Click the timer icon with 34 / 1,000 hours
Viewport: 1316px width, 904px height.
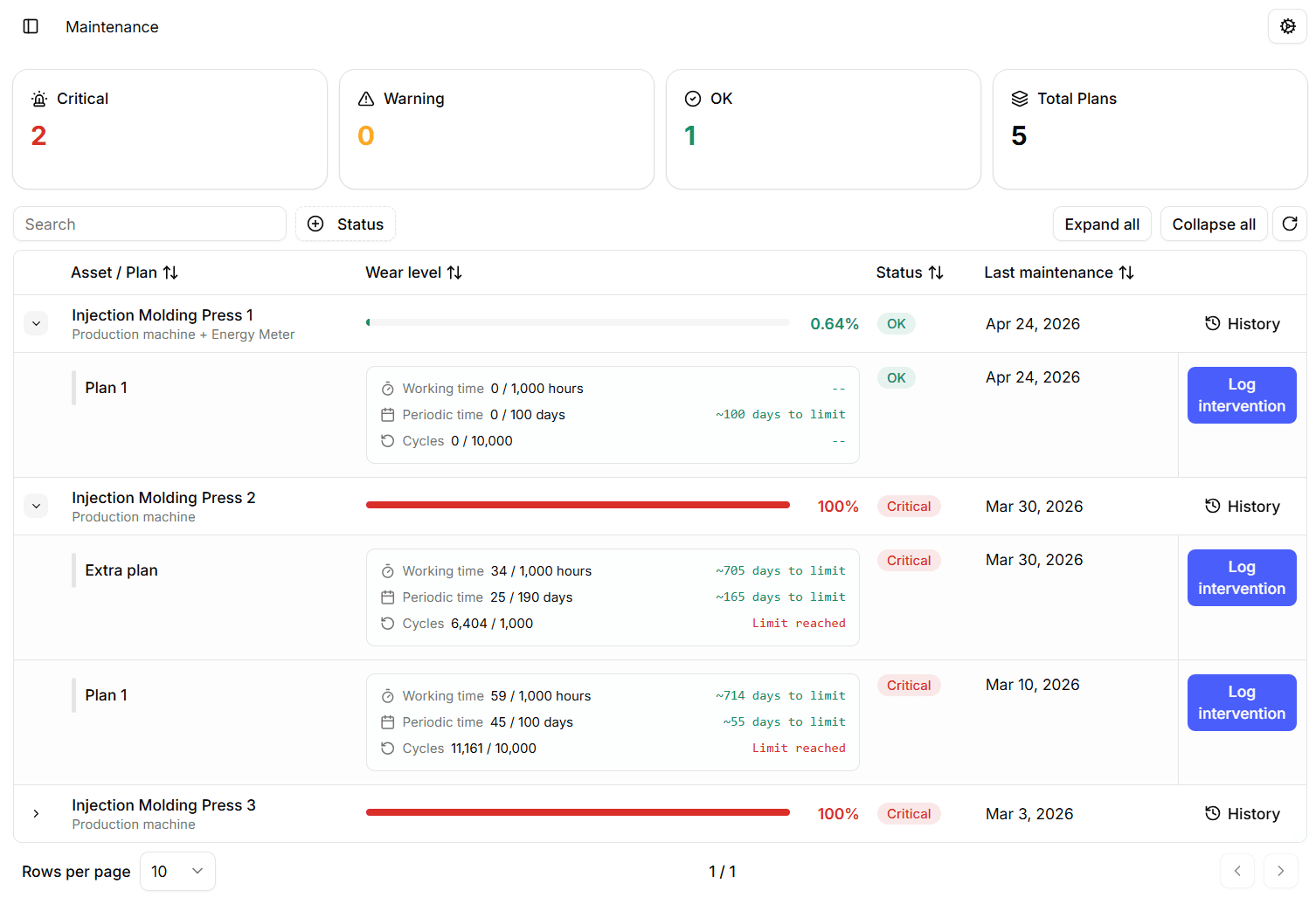(x=388, y=571)
